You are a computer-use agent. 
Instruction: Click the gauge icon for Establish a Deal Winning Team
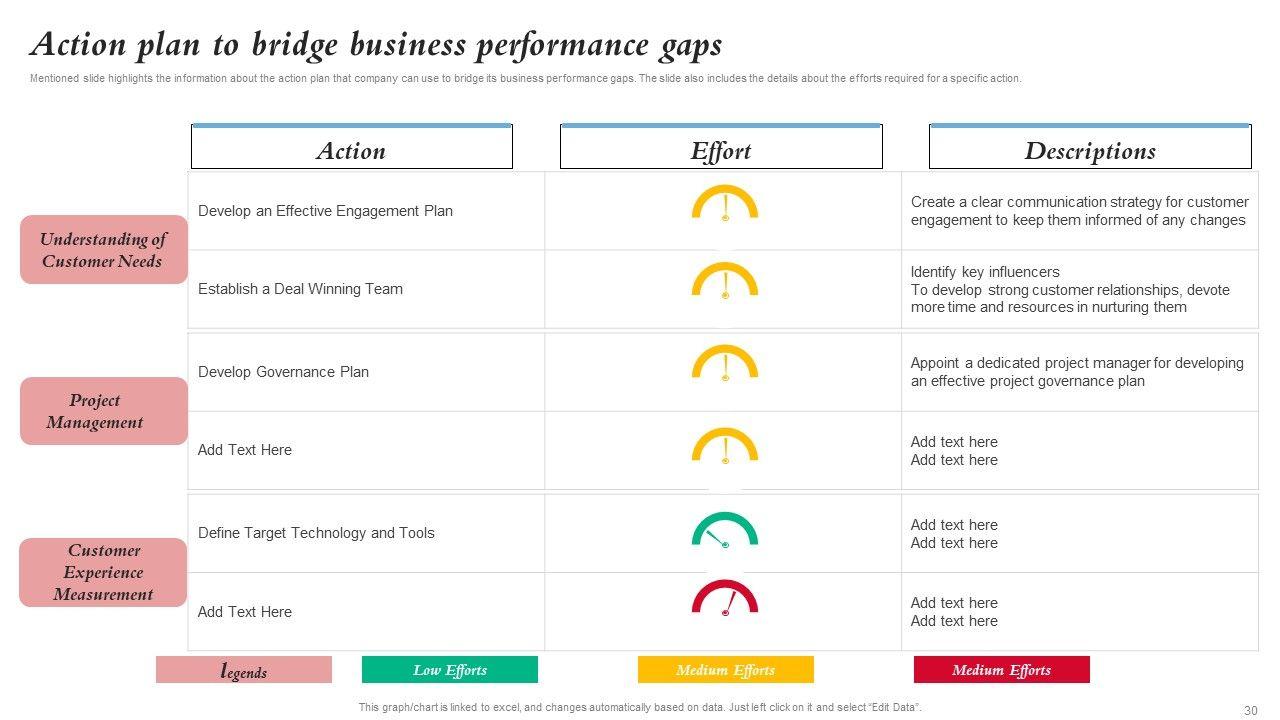point(725,281)
